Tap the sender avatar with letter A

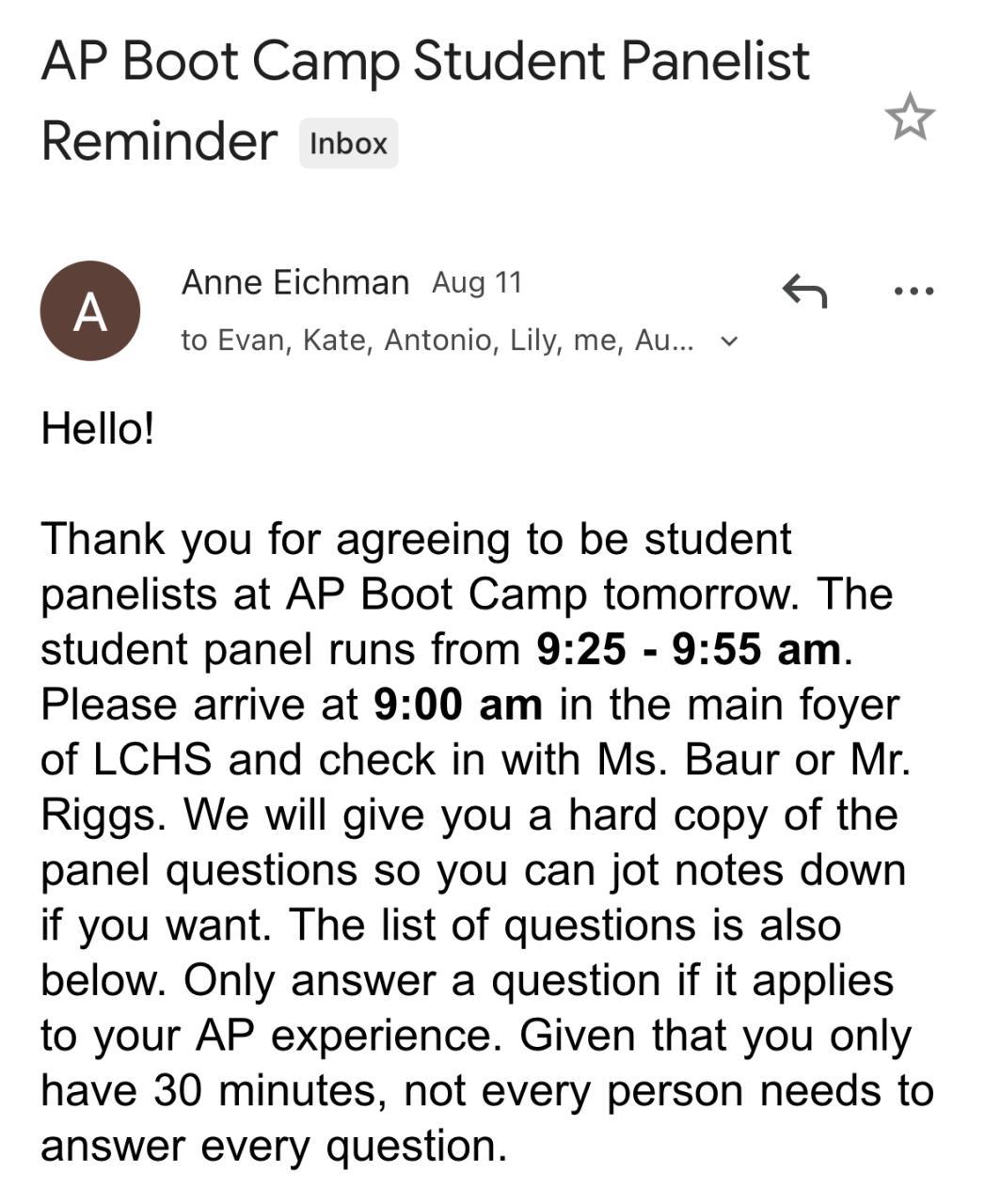click(x=90, y=311)
